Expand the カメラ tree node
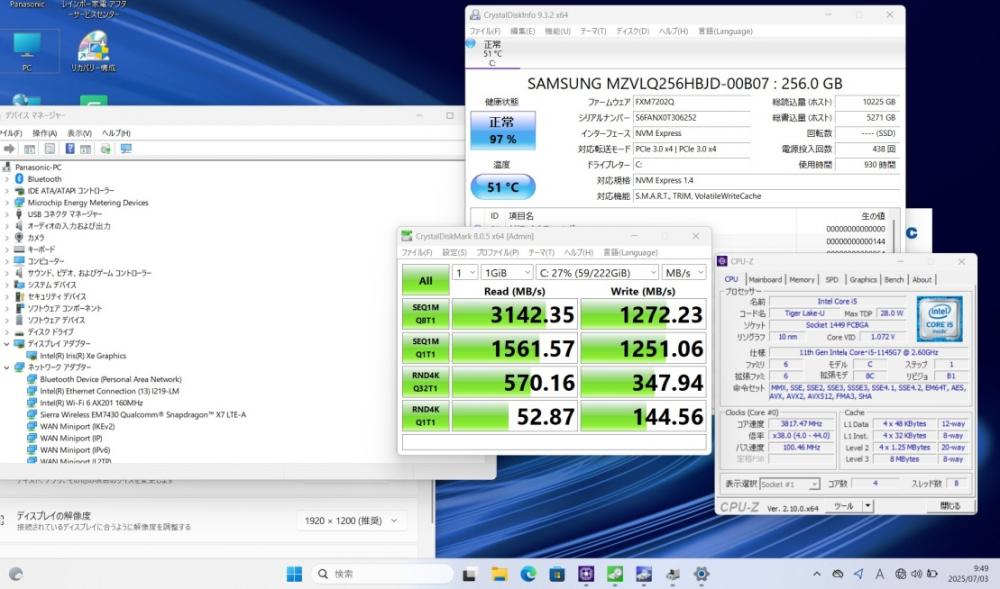 6,238
